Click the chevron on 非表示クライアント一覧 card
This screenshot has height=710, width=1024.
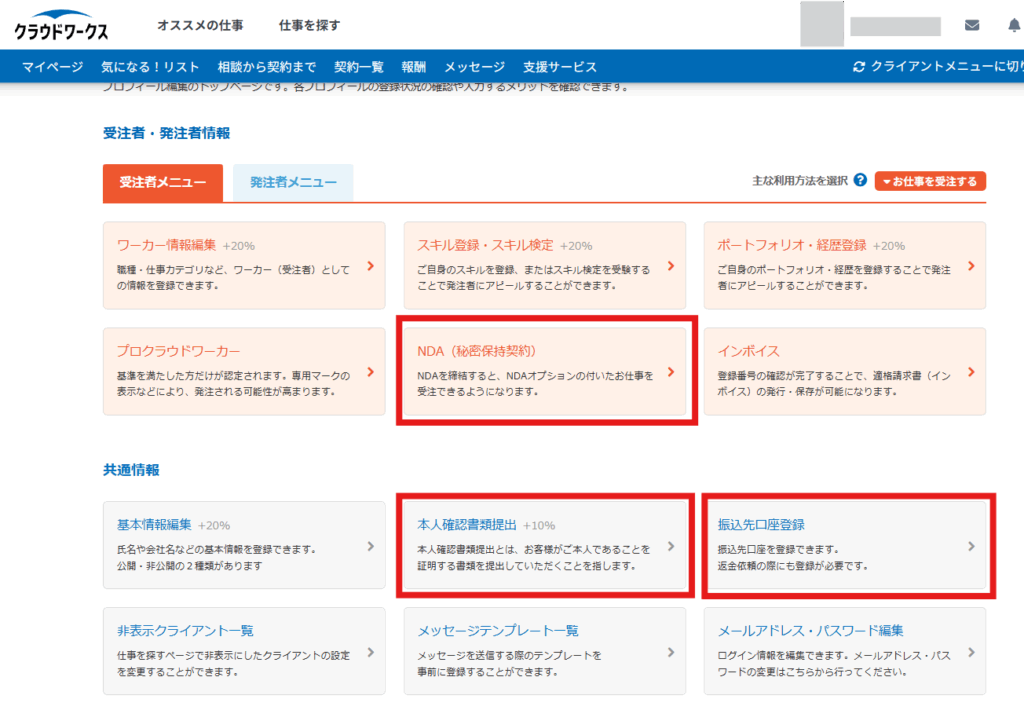coord(370,652)
